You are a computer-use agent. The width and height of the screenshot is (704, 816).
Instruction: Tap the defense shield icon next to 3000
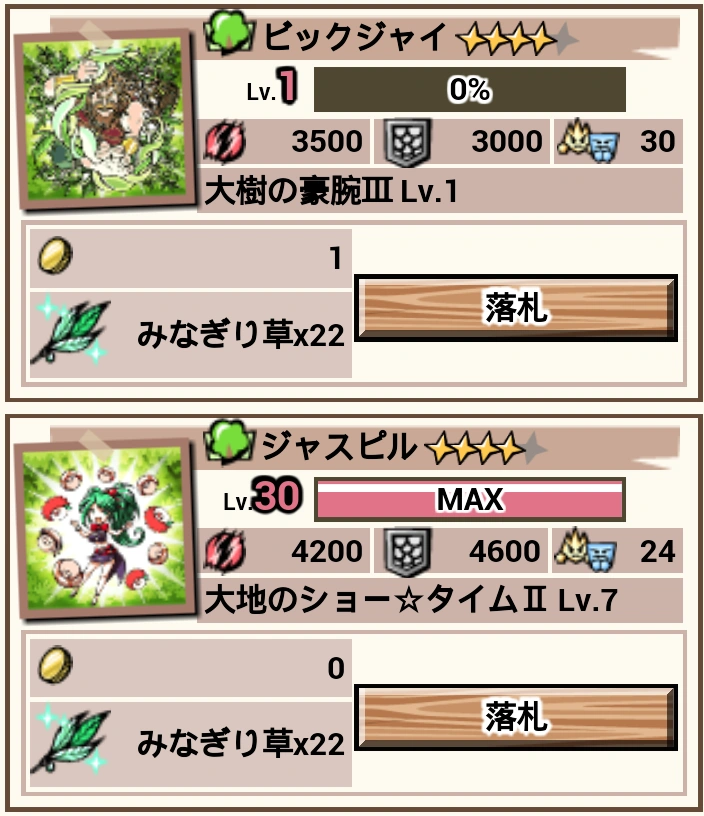407,142
